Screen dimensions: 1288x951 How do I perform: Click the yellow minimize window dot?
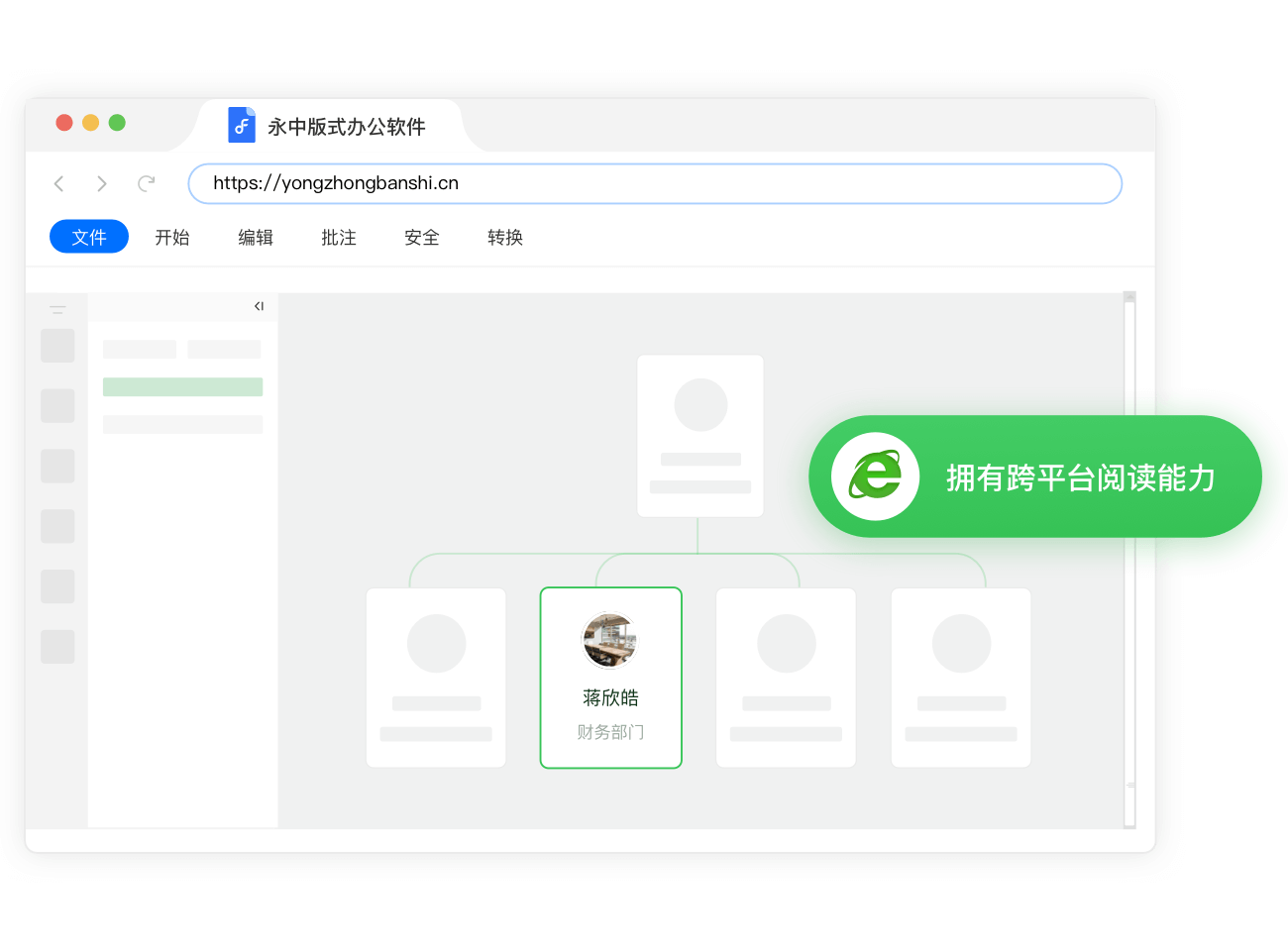pos(91,122)
